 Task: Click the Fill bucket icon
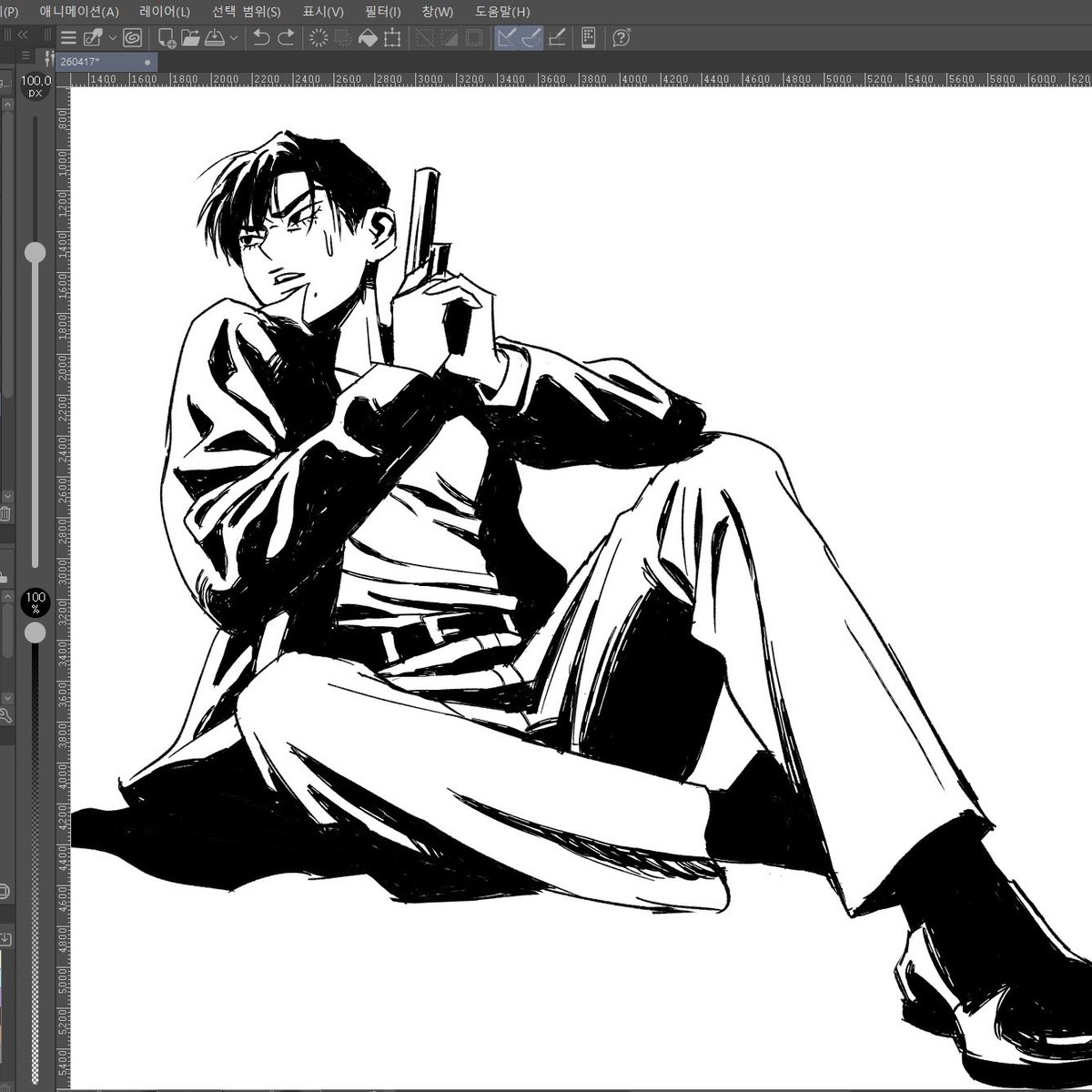point(368,38)
